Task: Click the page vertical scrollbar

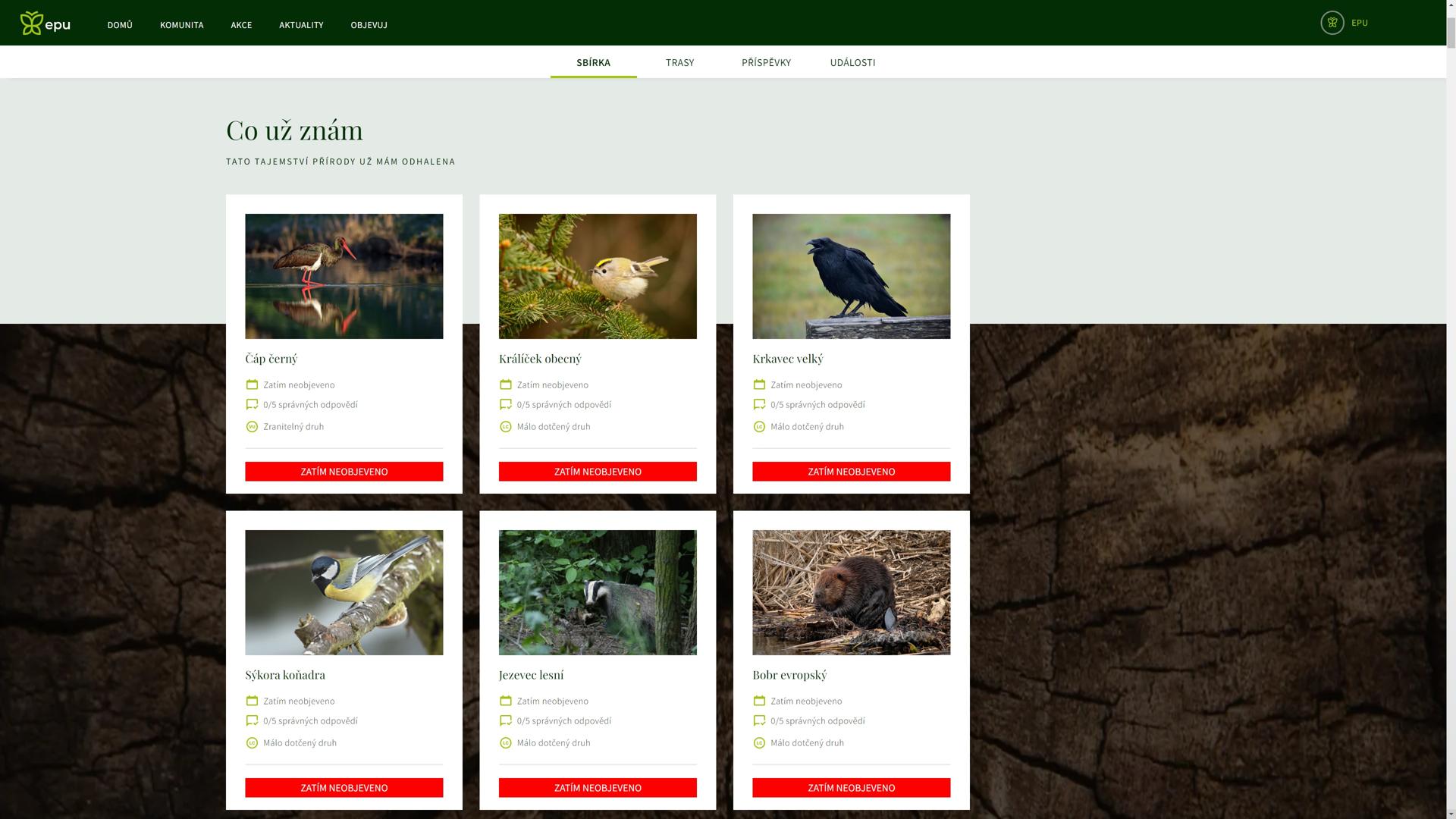Action: [x=1451, y=409]
